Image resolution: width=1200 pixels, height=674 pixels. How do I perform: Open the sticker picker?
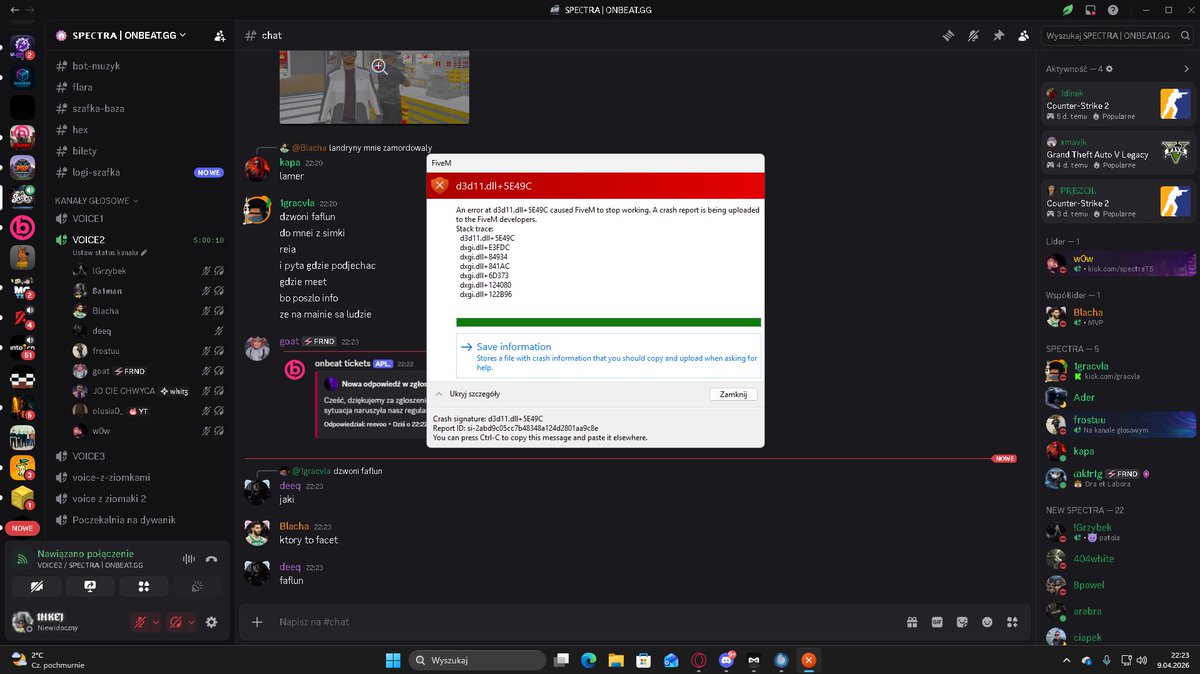(962, 622)
